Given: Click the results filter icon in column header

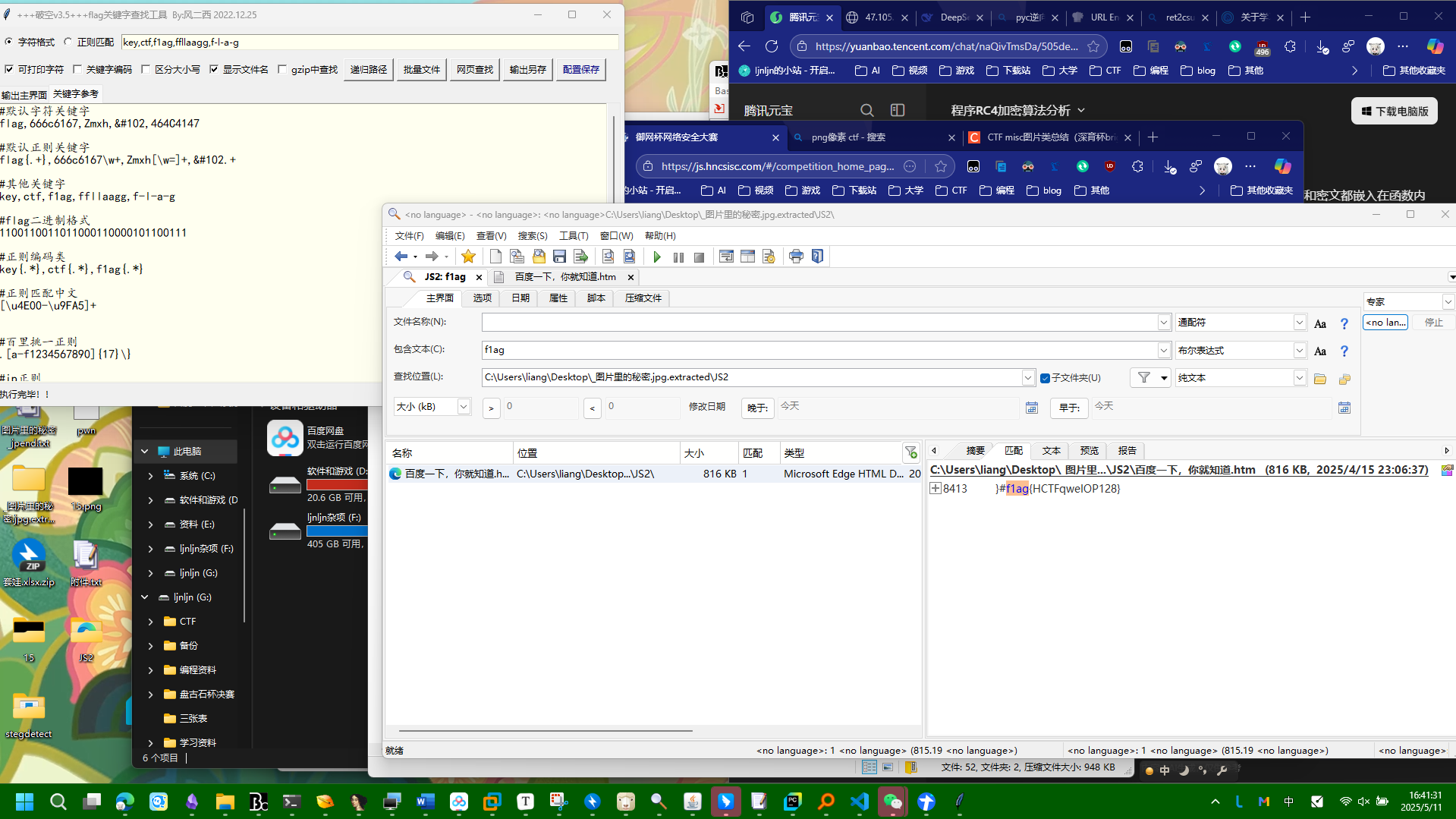Looking at the screenshot, I should tap(911, 453).
